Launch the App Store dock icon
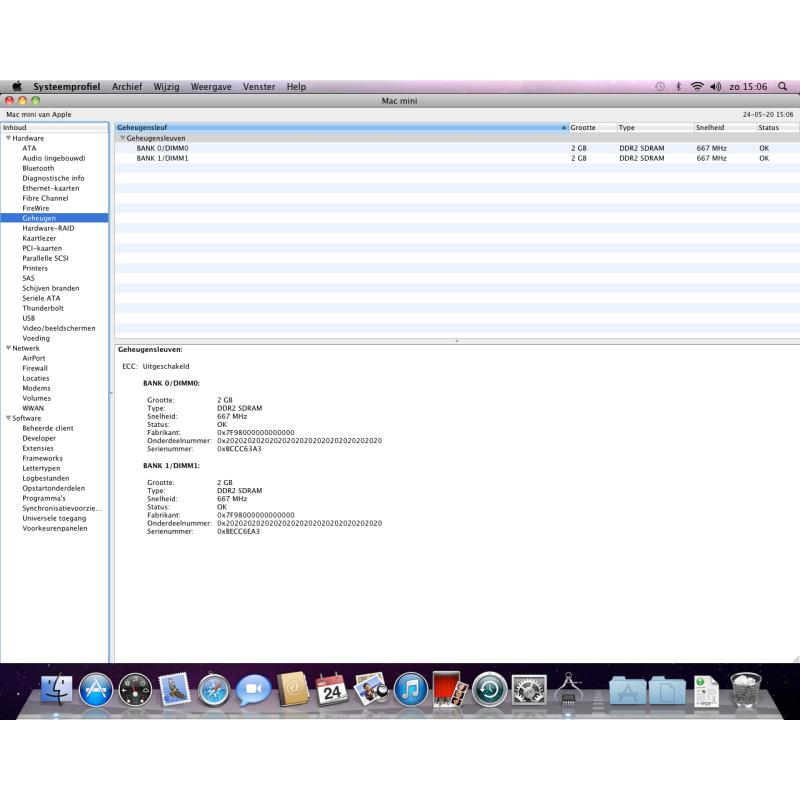 [x=96, y=690]
